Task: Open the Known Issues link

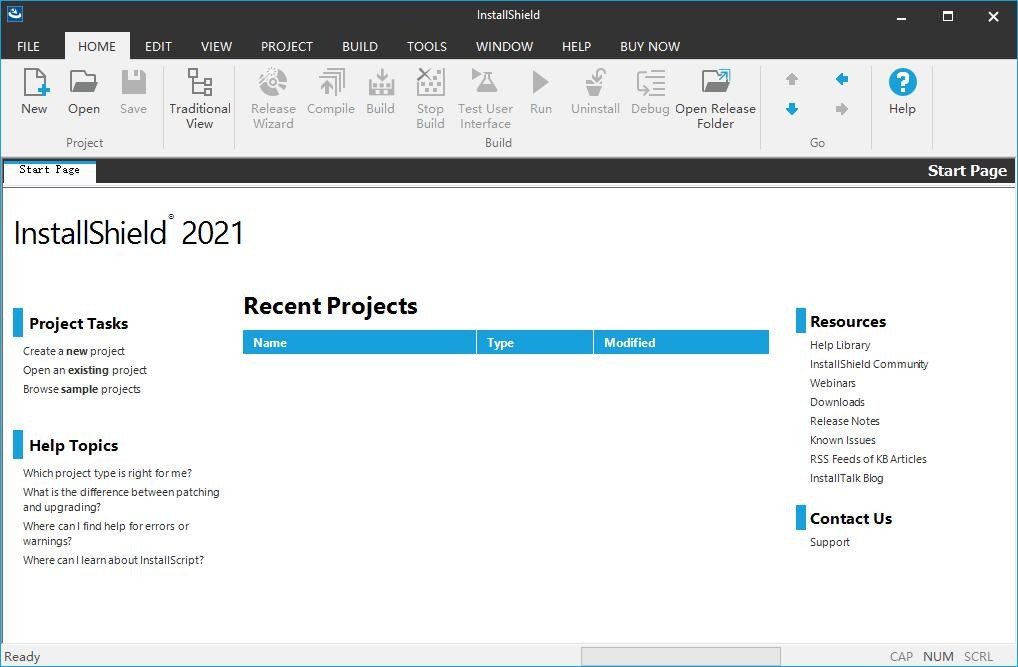Action: click(x=843, y=440)
